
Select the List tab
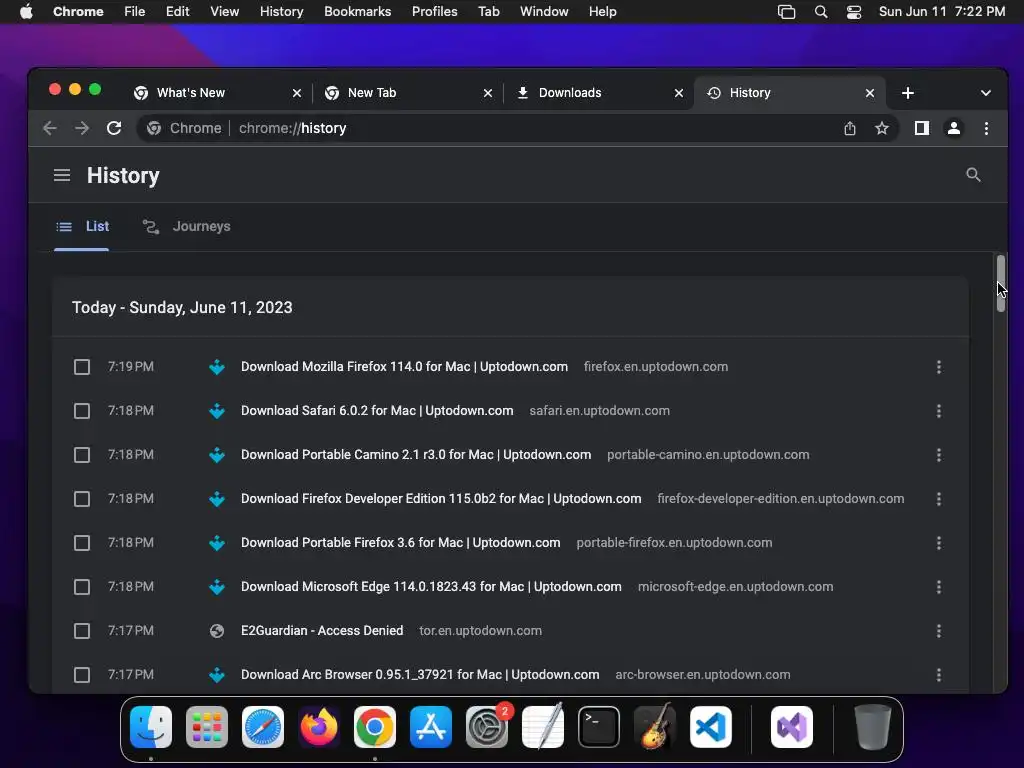[82, 227]
